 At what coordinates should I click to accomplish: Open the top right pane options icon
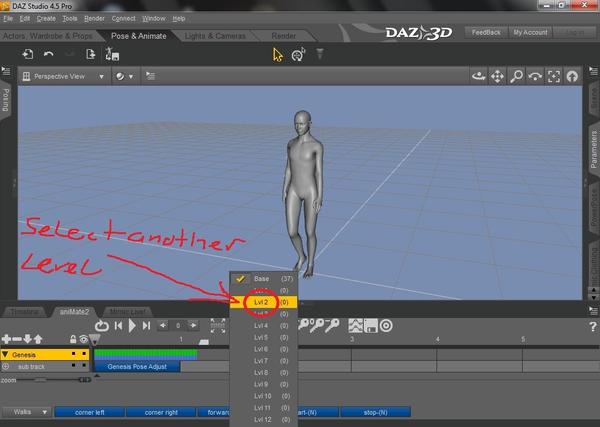593,70
